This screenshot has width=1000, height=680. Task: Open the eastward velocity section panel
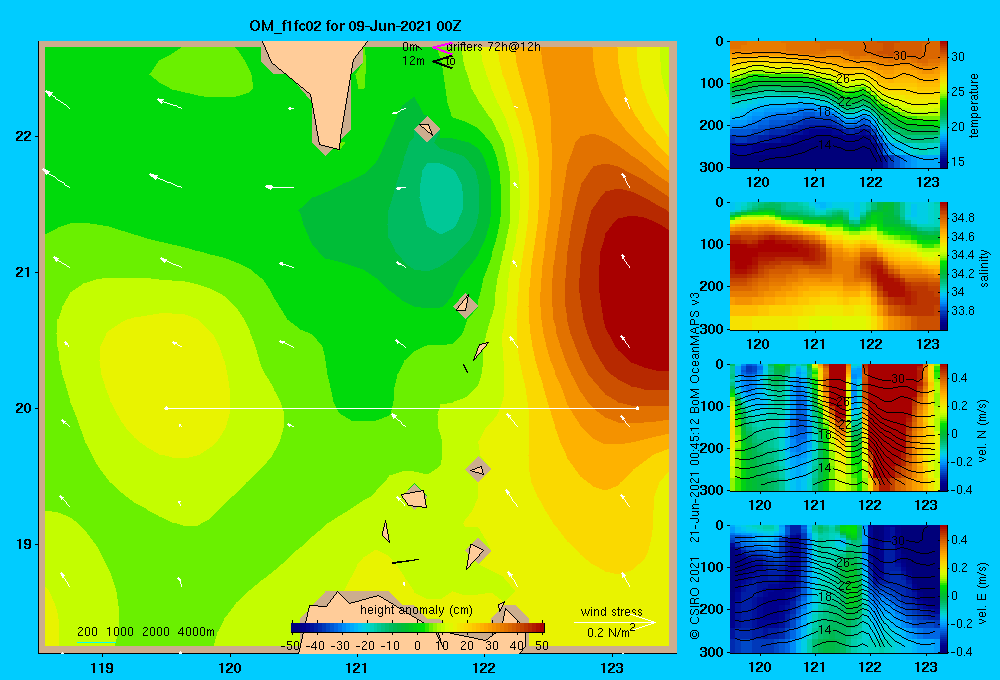click(834, 589)
